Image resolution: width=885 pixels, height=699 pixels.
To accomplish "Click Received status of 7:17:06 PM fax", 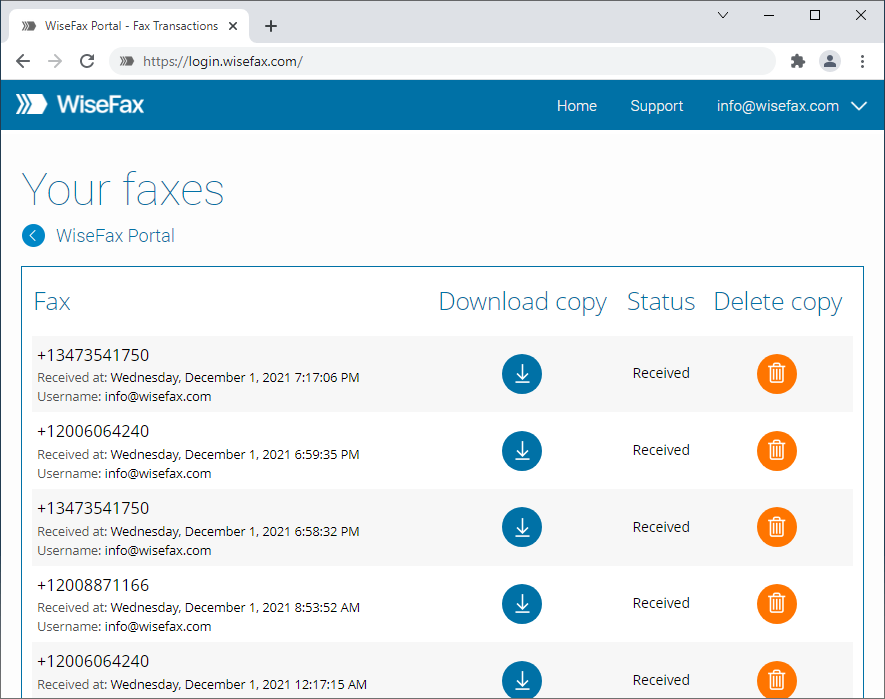I will pos(661,373).
